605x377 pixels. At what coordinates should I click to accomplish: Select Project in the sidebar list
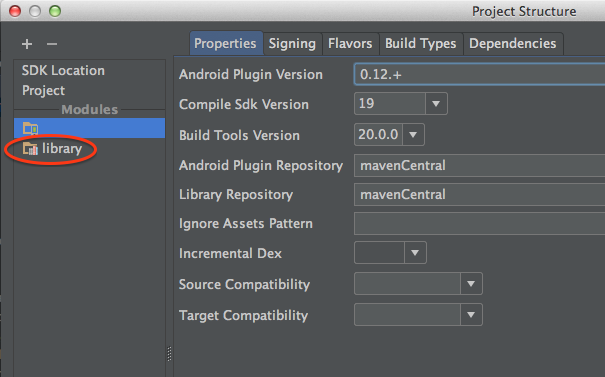click(44, 91)
